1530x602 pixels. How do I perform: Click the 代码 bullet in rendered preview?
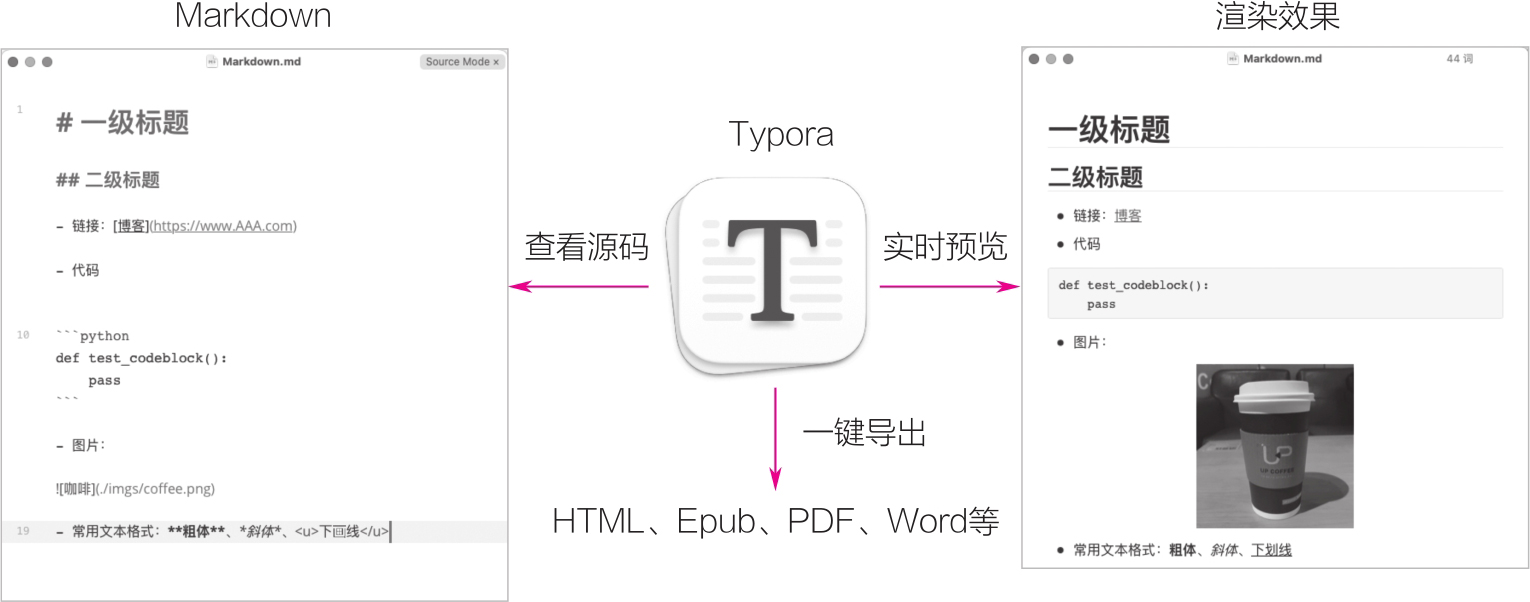1079,244
